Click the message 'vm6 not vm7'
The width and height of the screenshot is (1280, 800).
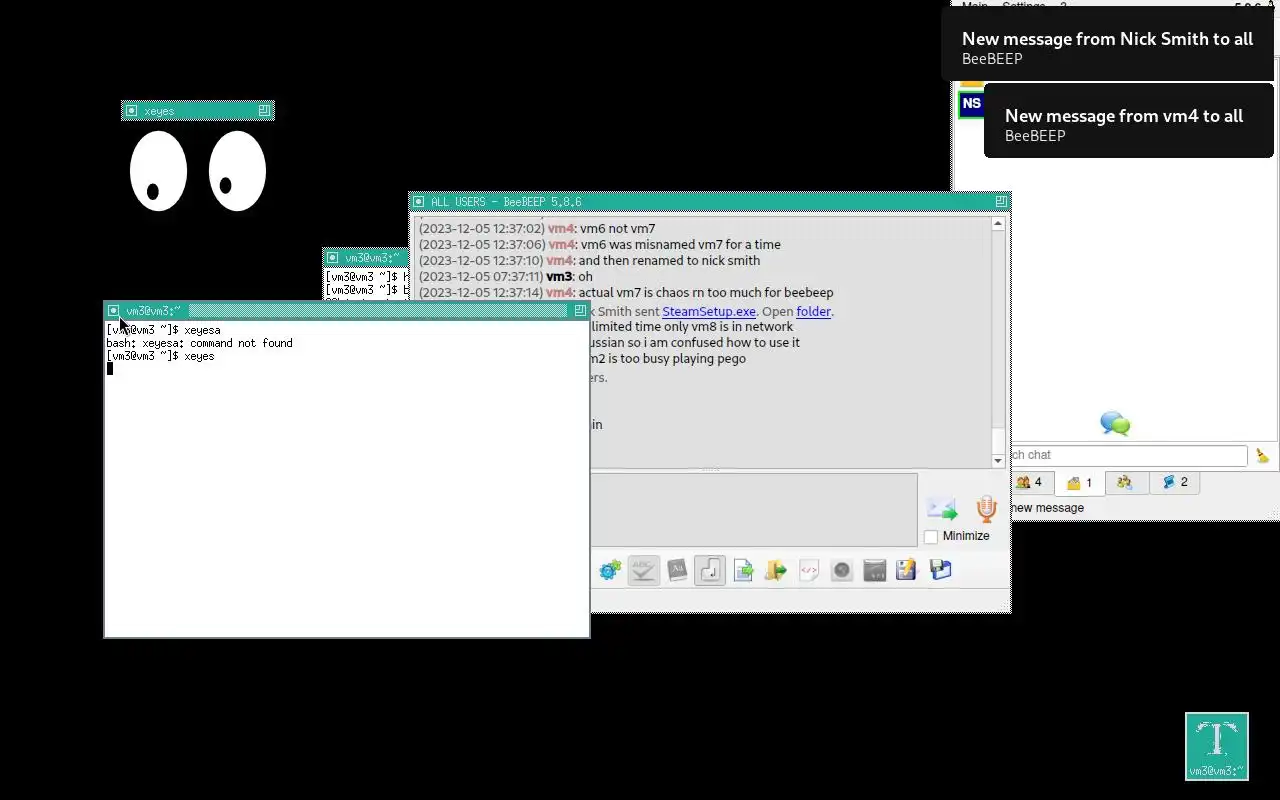(618, 229)
